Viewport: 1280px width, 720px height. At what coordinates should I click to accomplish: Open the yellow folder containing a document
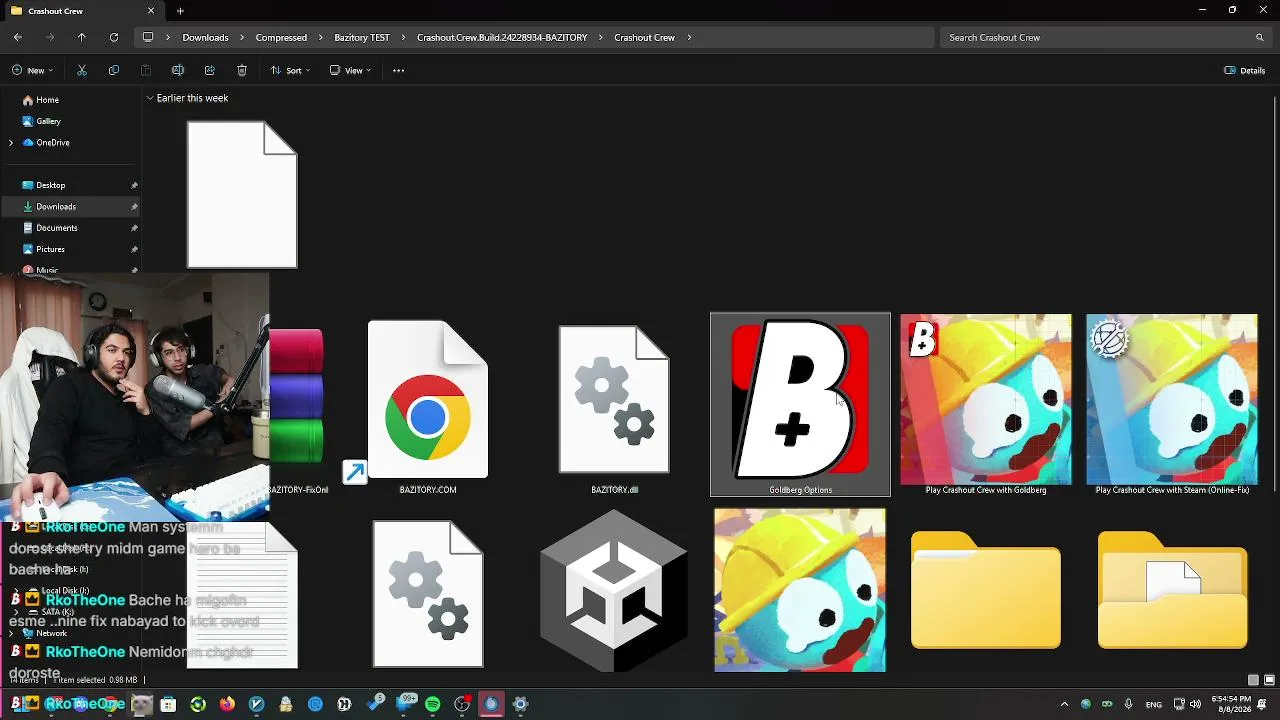tap(1172, 590)
